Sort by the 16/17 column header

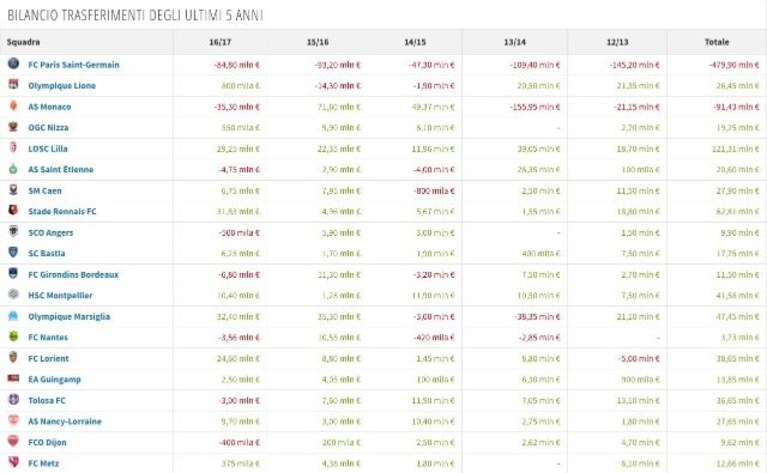pyautogui.click(x=220, y=42)
